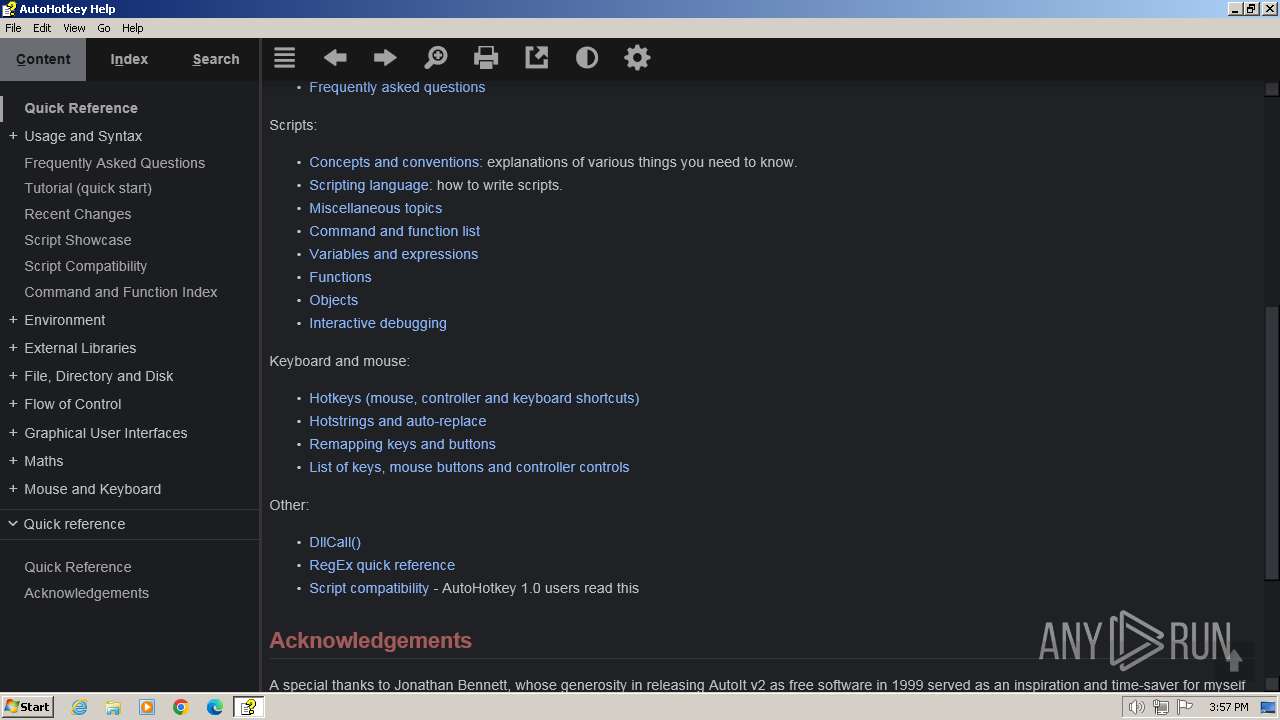This screenshot has width=1280, height=720.
Task: Open Internet Explorer from the taskbar
Action: [80, 707]
